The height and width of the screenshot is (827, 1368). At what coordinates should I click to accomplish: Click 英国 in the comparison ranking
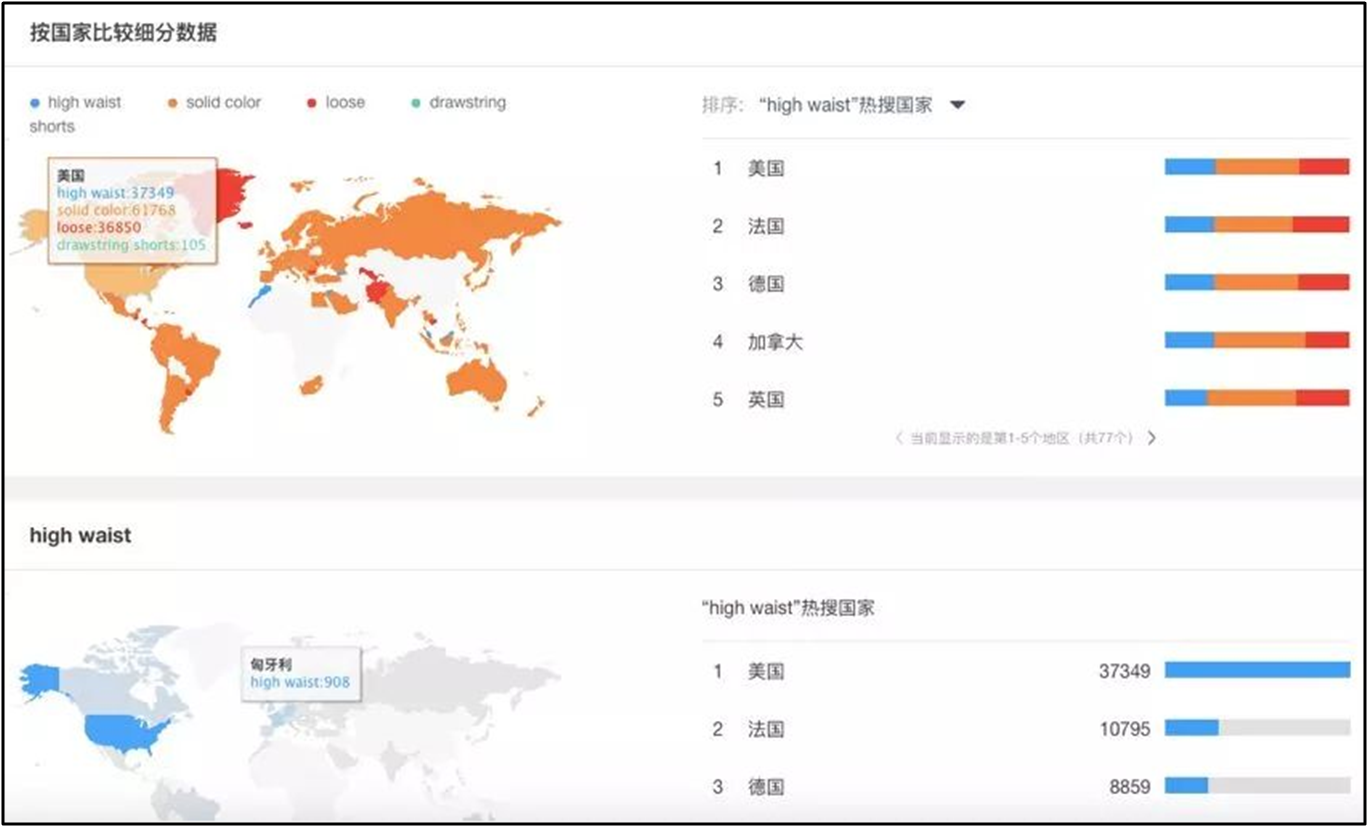point(766,400)
